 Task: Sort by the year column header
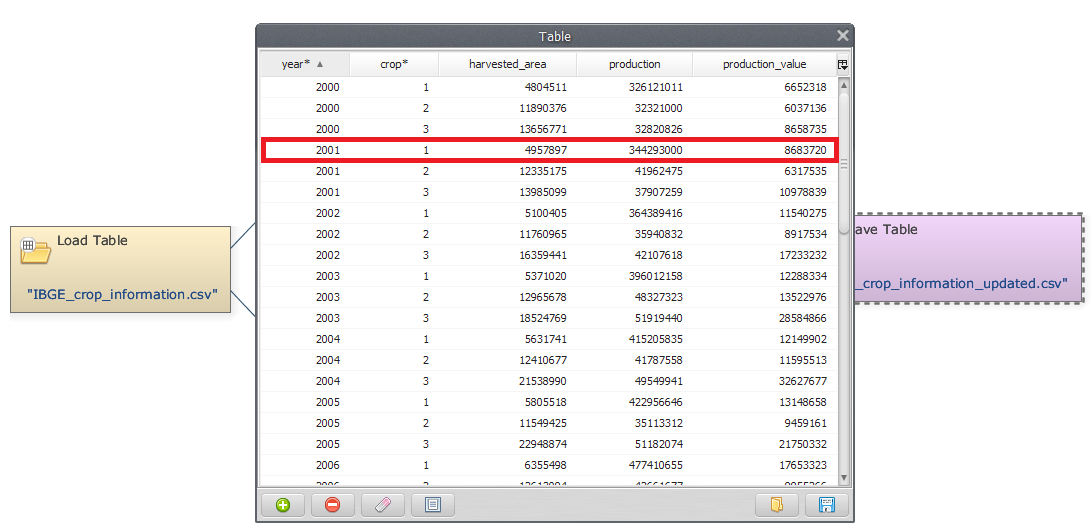point(295,64)
